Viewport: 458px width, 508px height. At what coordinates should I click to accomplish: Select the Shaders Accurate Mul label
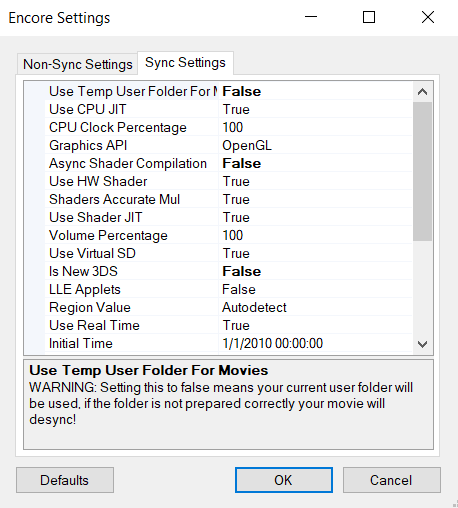click(x=114, y=199)
